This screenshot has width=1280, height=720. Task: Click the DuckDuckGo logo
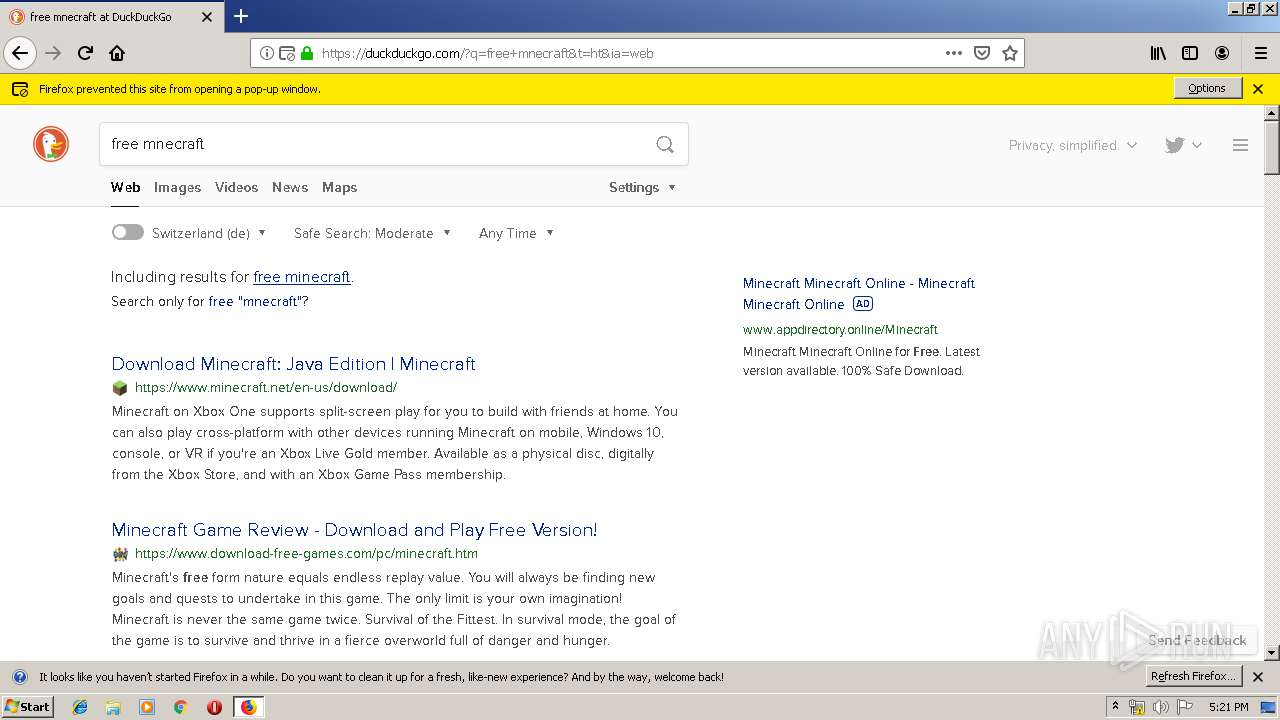(x=51, y=144)
